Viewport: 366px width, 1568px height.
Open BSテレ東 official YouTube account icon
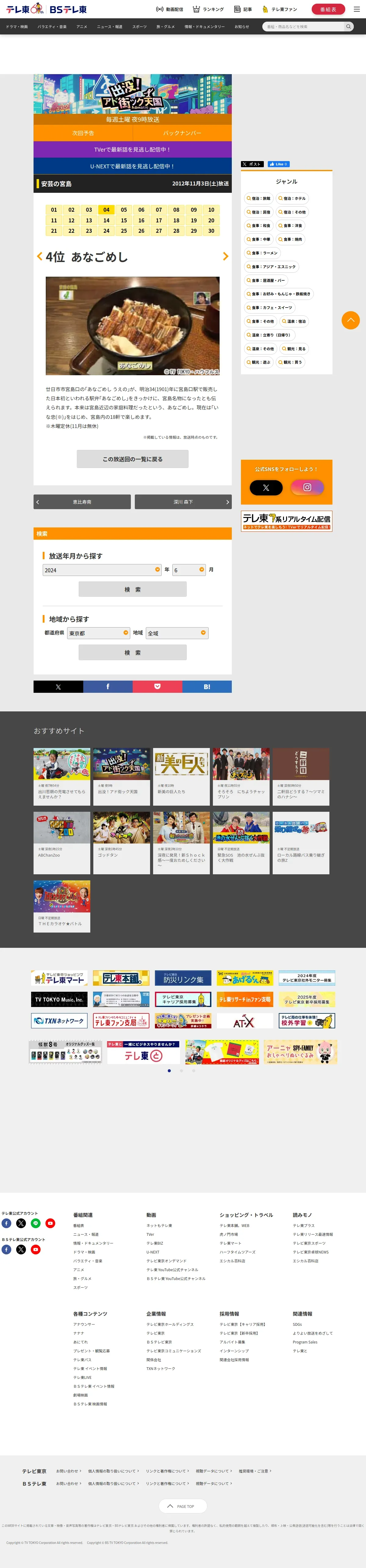[35, 1249]
